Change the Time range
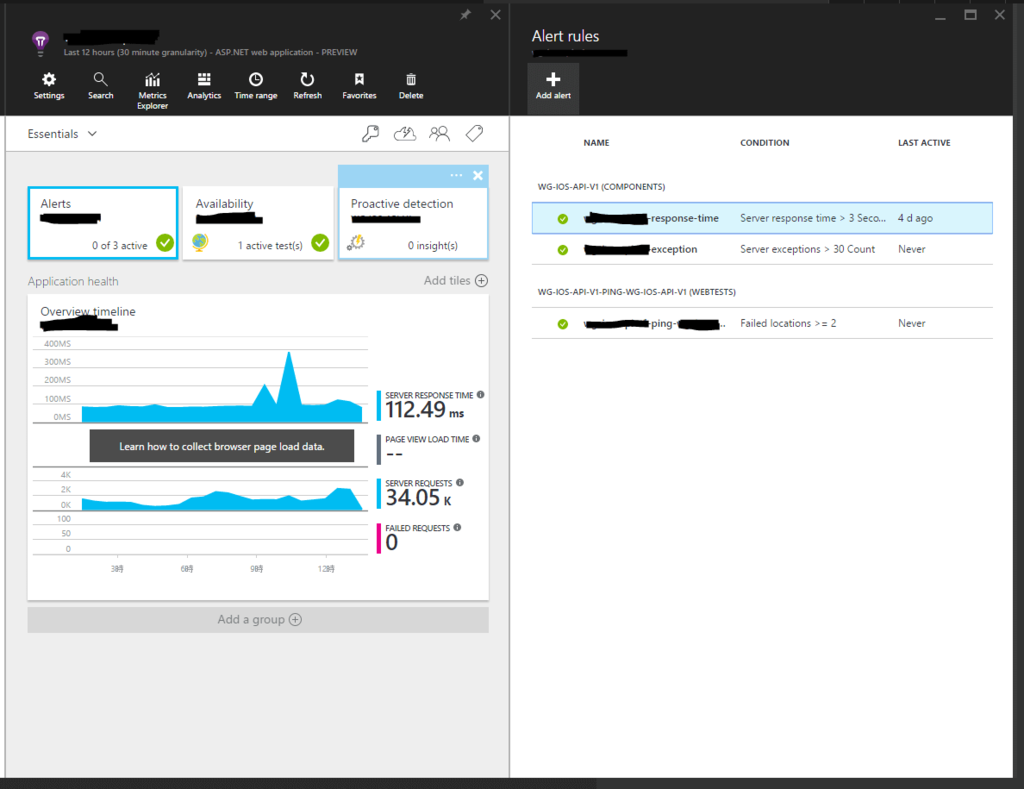Viewport: 1024px width, 789px height. point(255,86)
